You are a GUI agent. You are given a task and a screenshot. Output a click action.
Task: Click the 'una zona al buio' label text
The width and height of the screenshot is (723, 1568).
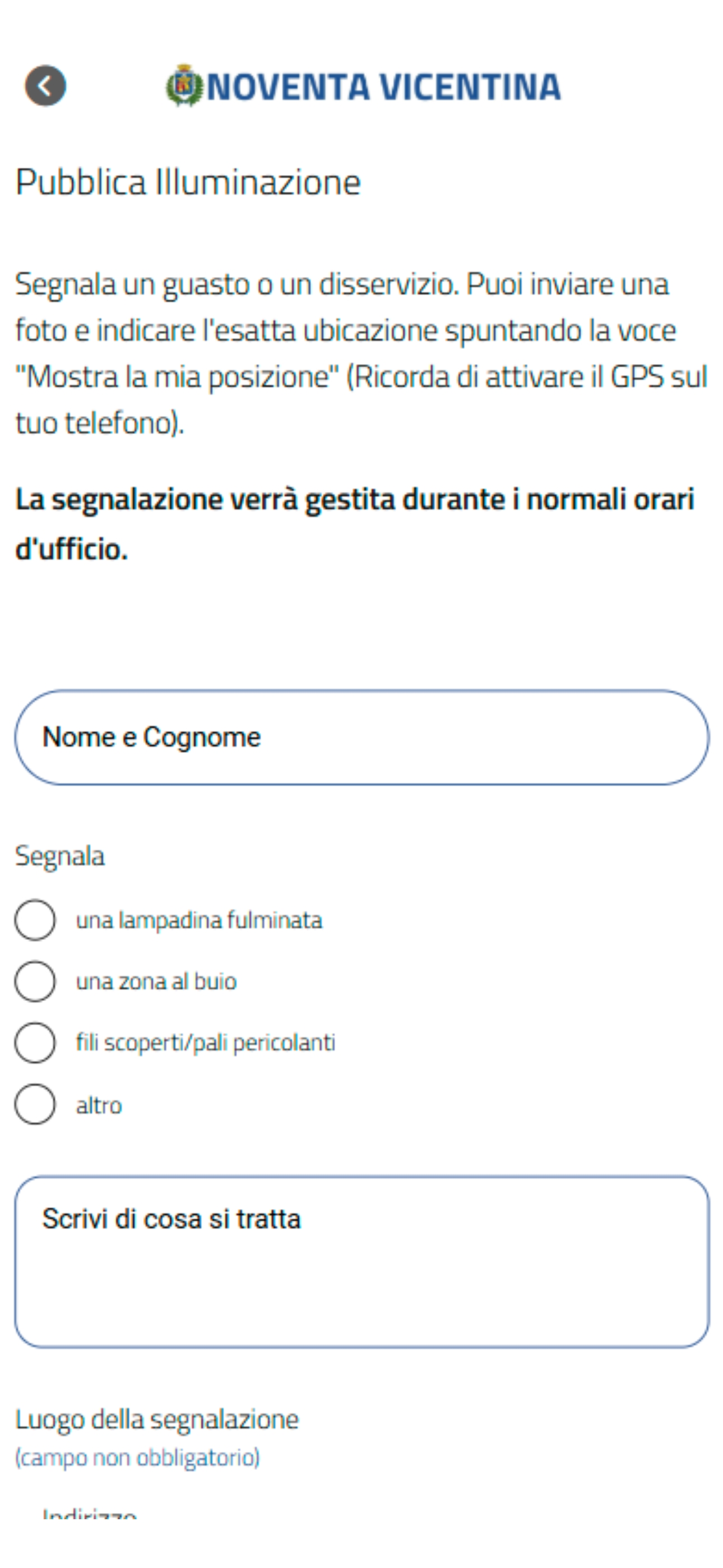pos(156,981)
